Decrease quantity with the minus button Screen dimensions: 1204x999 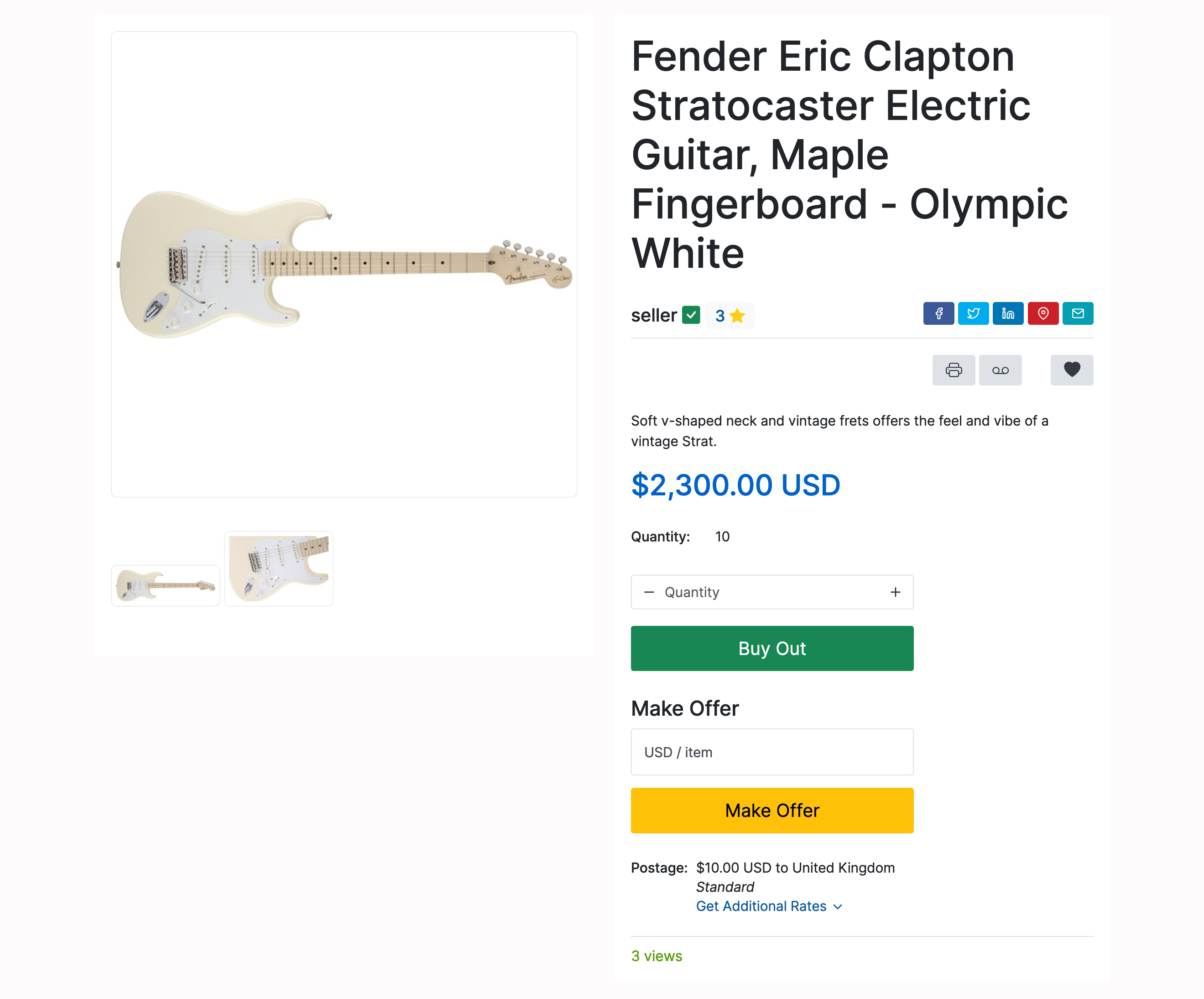649,592
